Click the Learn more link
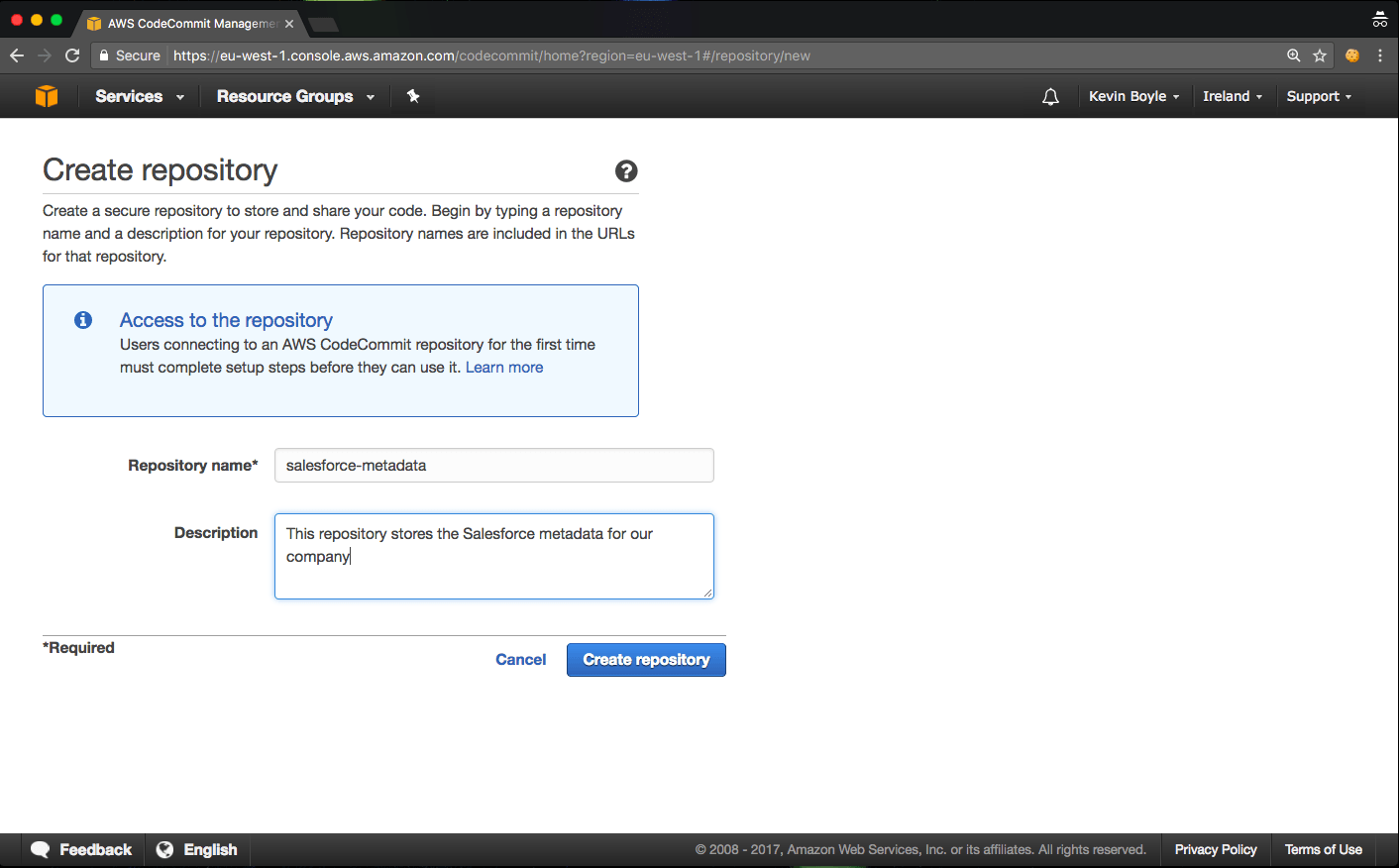1399x868 pixels. click(x=504, y=368)
